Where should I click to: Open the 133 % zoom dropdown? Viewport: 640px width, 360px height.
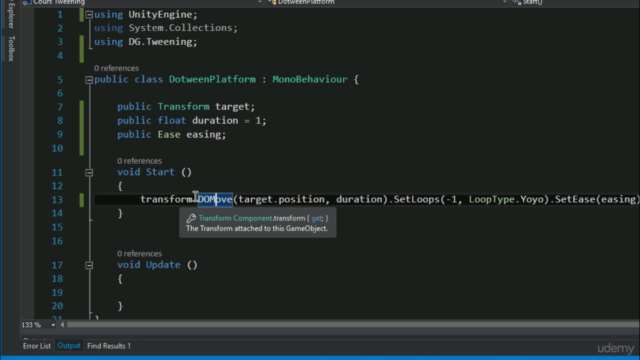(x=53, y=325)
